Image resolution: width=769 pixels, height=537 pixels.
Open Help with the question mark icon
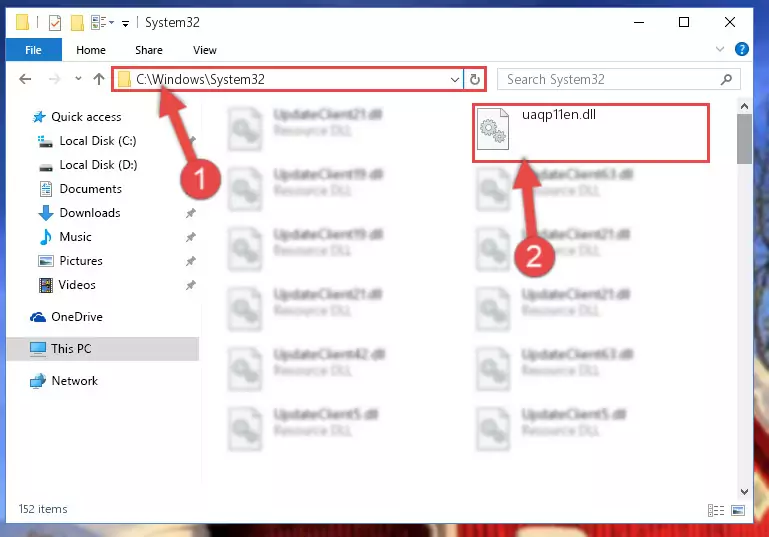click(x=742, y=49)
